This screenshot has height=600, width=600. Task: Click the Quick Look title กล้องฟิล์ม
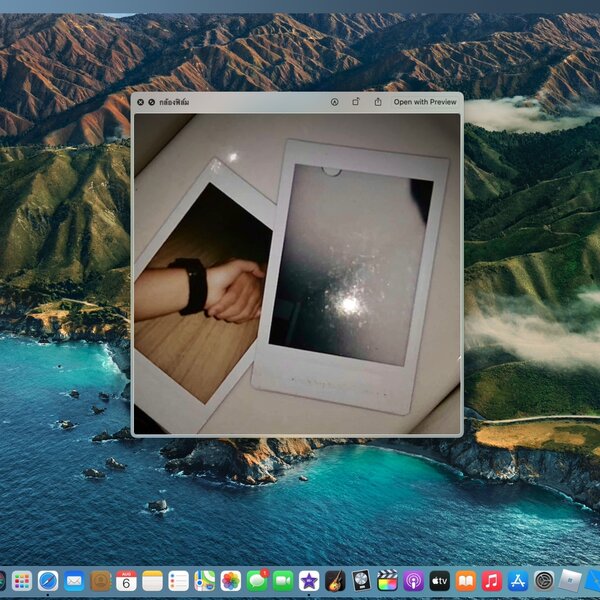click(x=174, y=102)
